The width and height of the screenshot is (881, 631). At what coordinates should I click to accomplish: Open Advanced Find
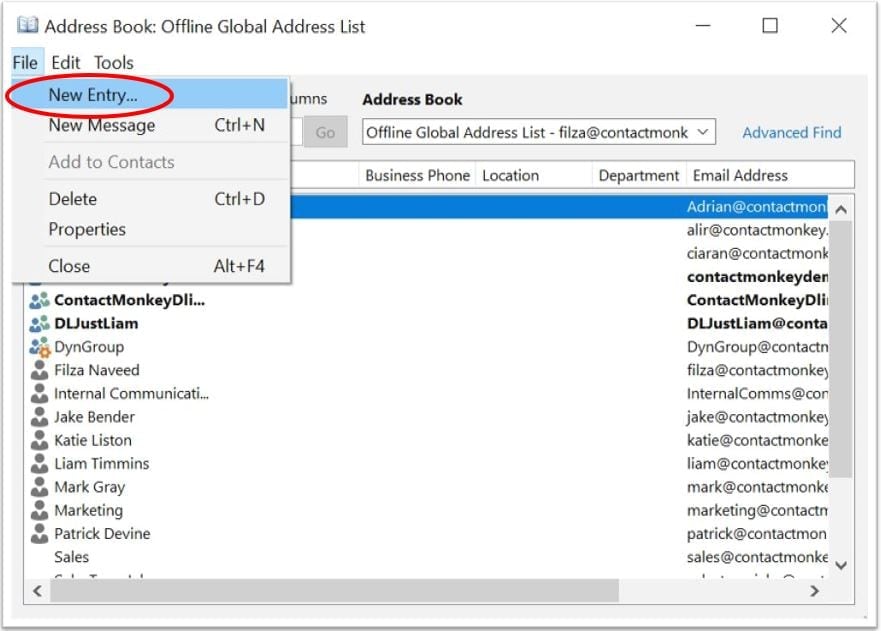tap(791, 131)
